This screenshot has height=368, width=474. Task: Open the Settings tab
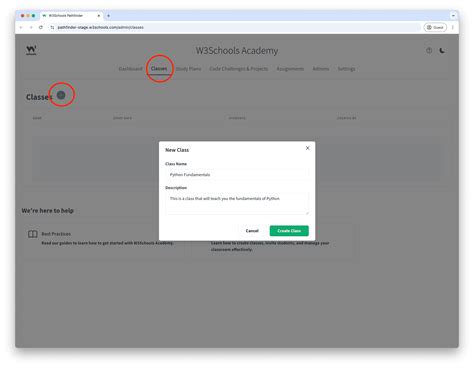(346, 69)
